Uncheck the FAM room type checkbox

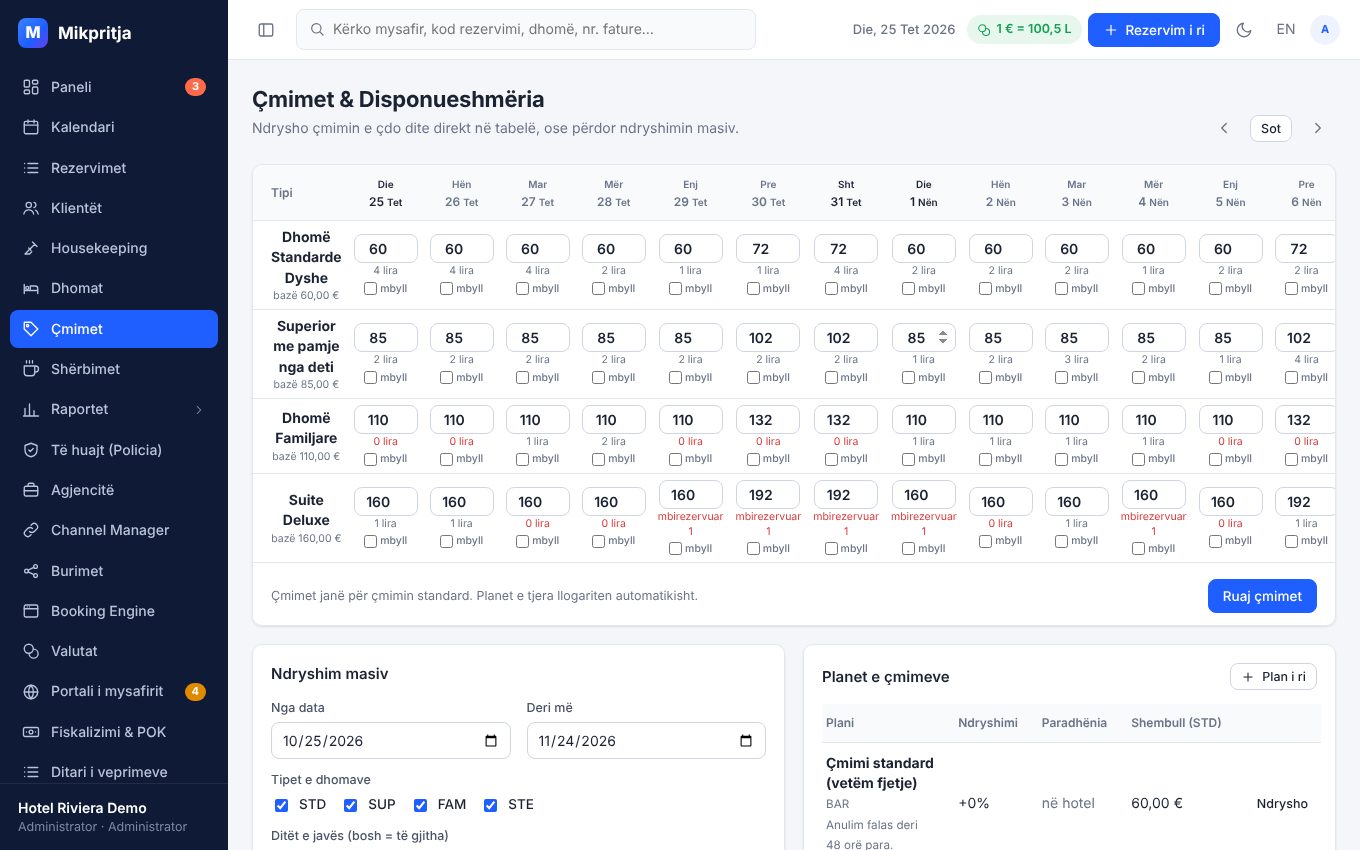421,805
